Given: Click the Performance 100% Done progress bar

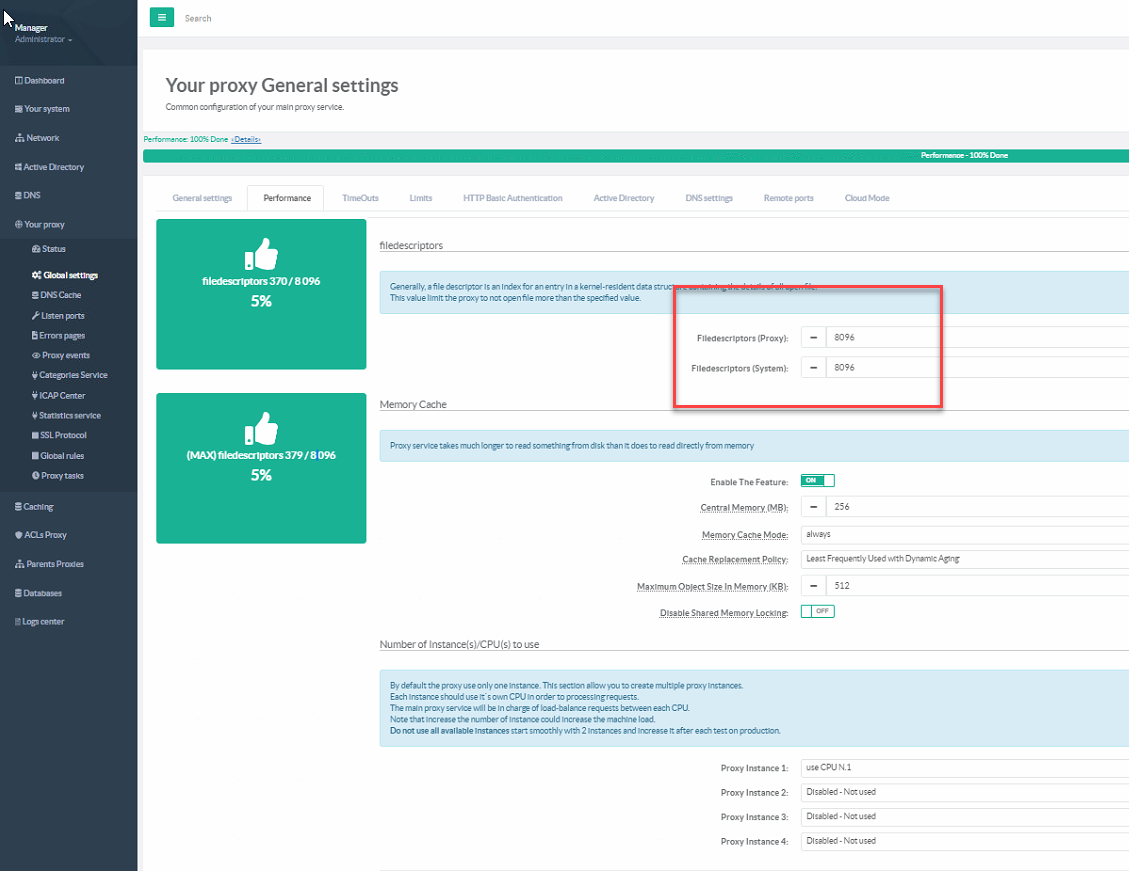Looking at the screenshot, I should pos(636,156).
